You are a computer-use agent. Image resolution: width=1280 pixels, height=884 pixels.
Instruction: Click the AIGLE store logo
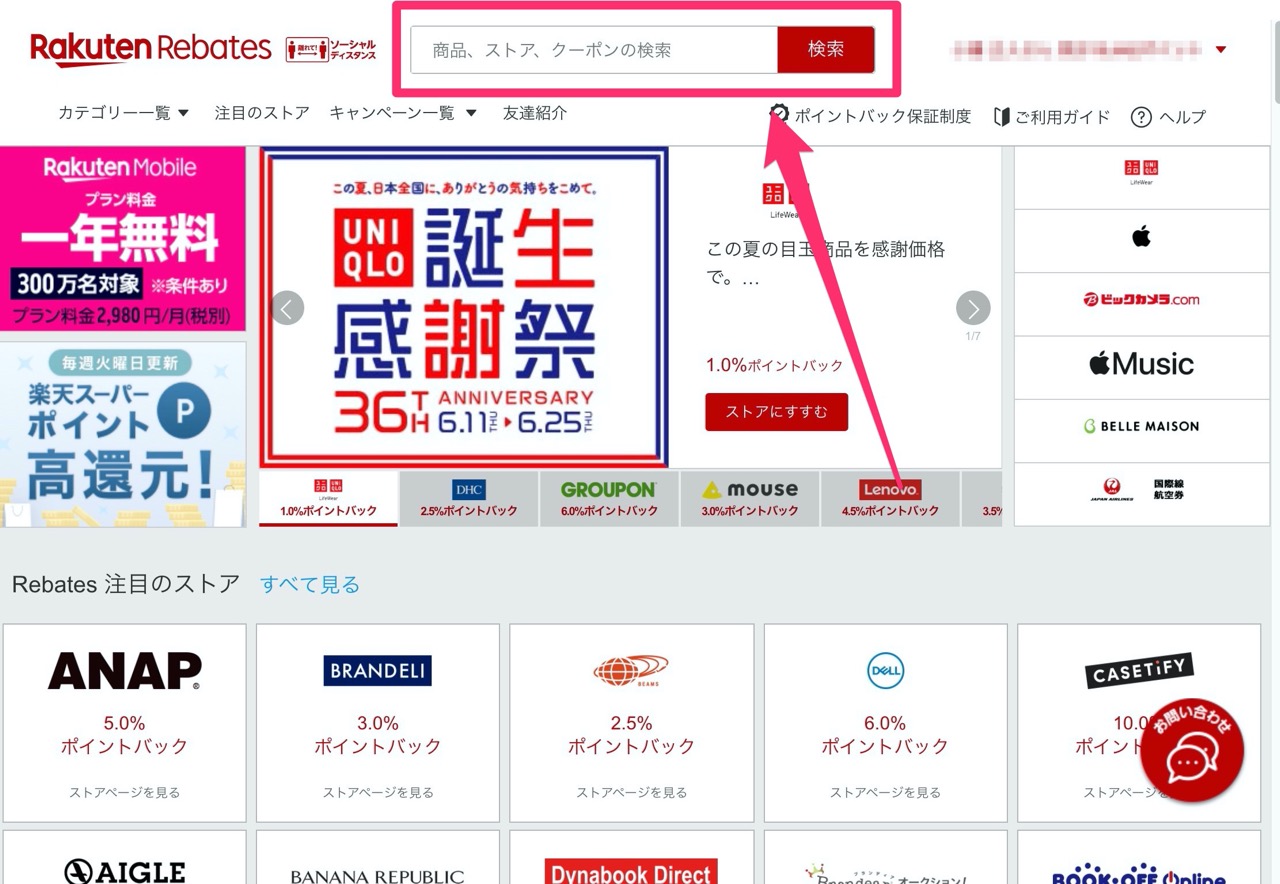pos(125,871)
